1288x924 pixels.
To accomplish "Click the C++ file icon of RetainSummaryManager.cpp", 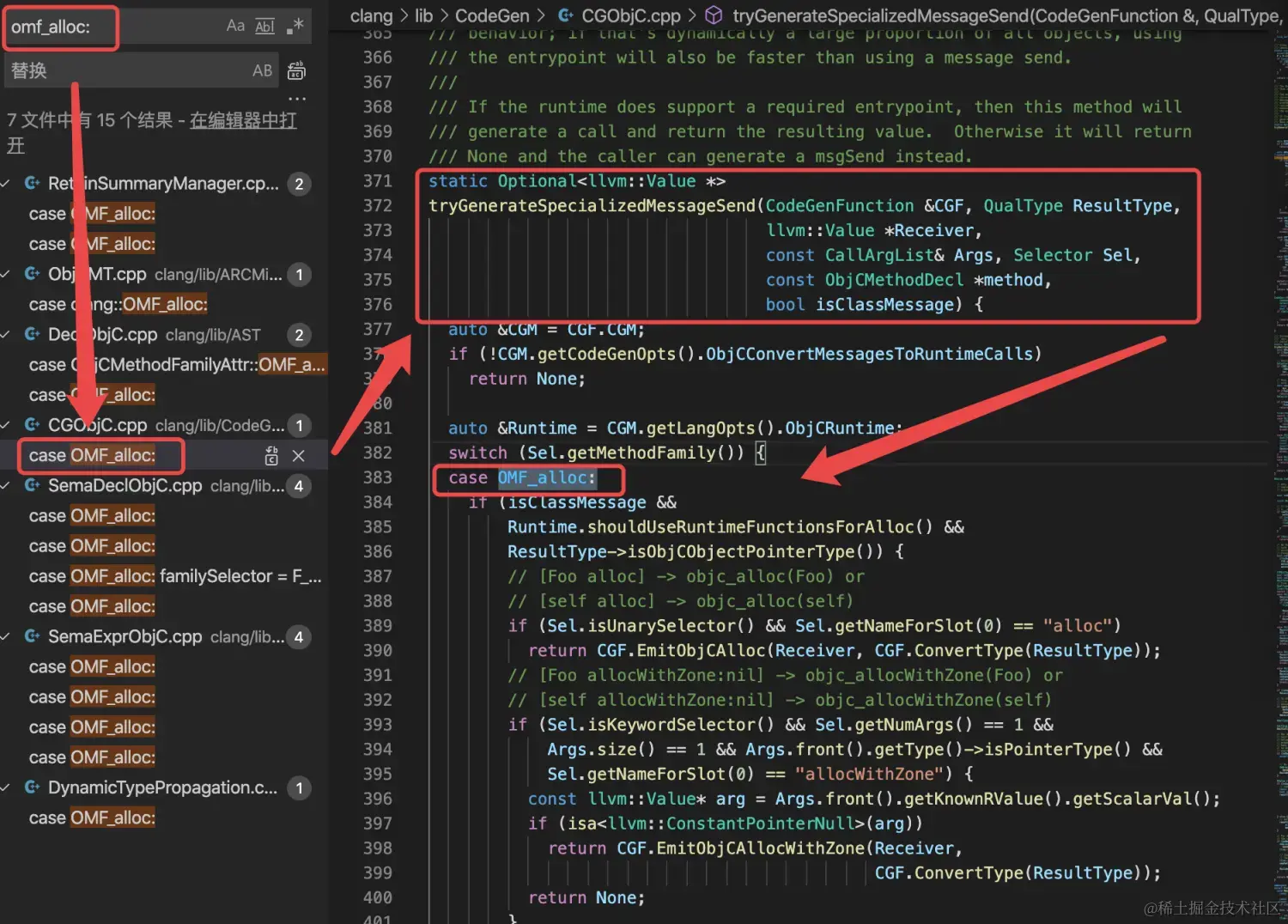I will (33, 184).
